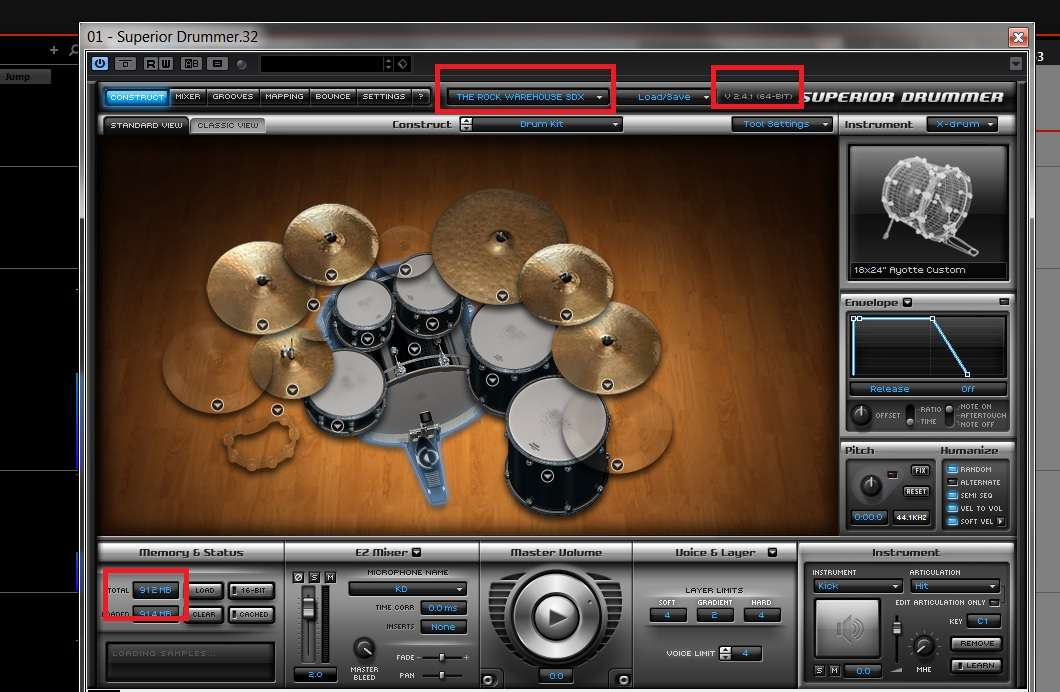Expand the Microphone Name KD dropdown
The height and width of the screenshot is (692, 1060).
(x=407, y=589)
